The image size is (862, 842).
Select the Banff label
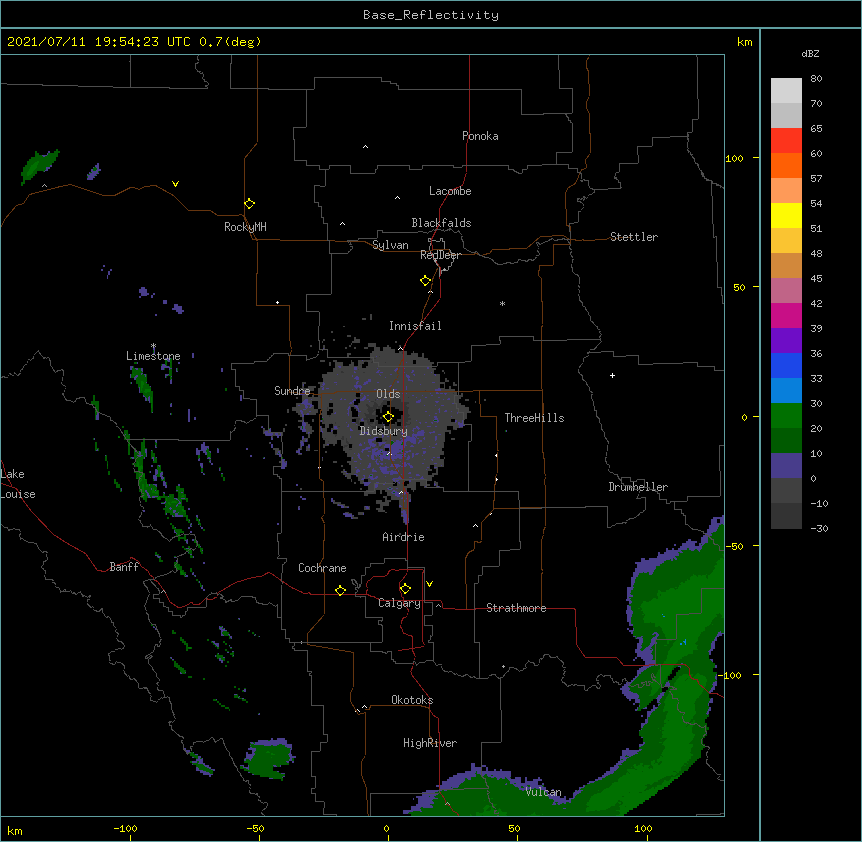click(124, 567)
